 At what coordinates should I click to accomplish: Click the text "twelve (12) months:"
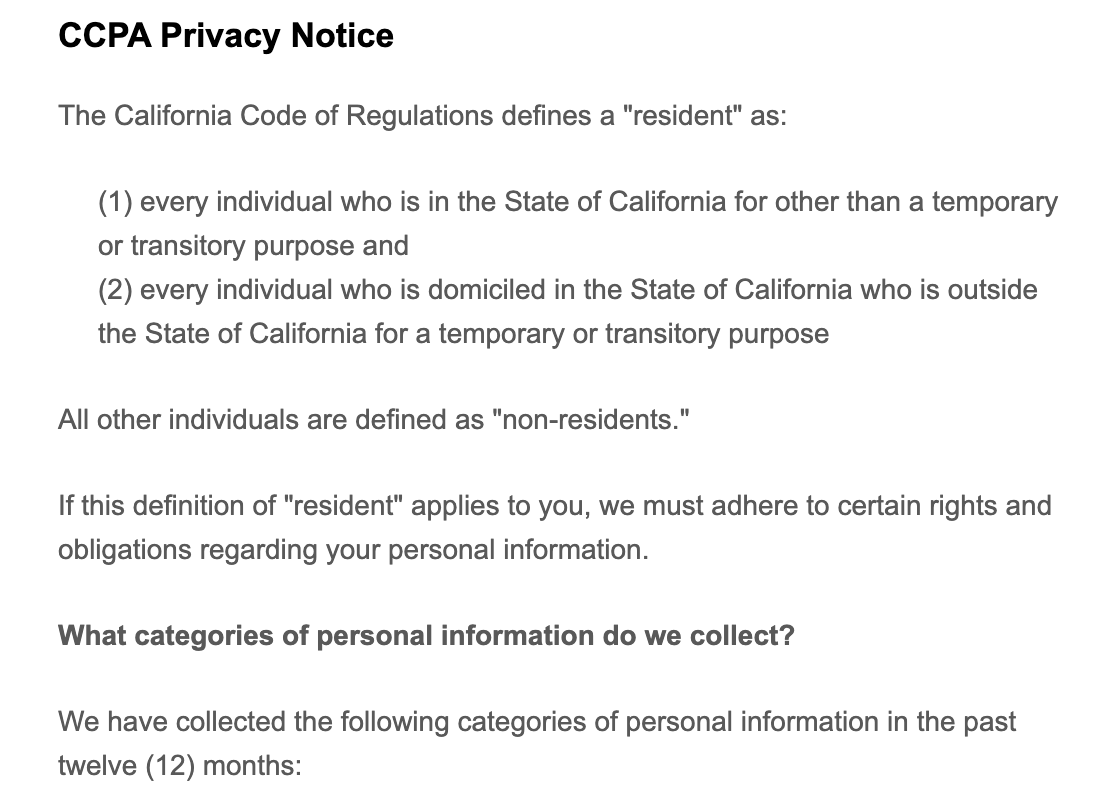(180, 766)
